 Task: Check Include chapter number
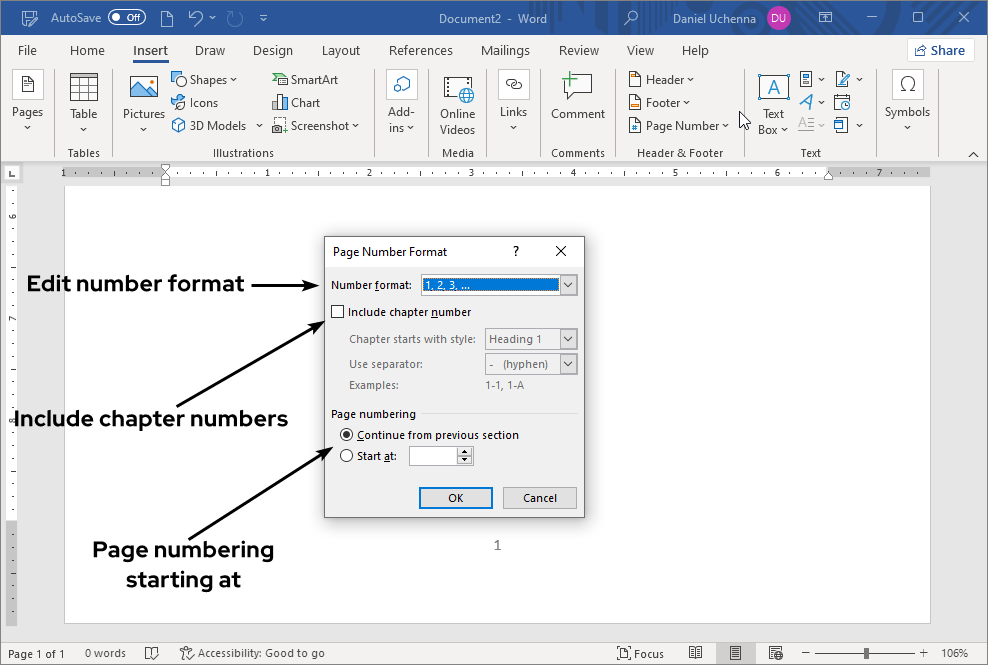tap(337, 311)
